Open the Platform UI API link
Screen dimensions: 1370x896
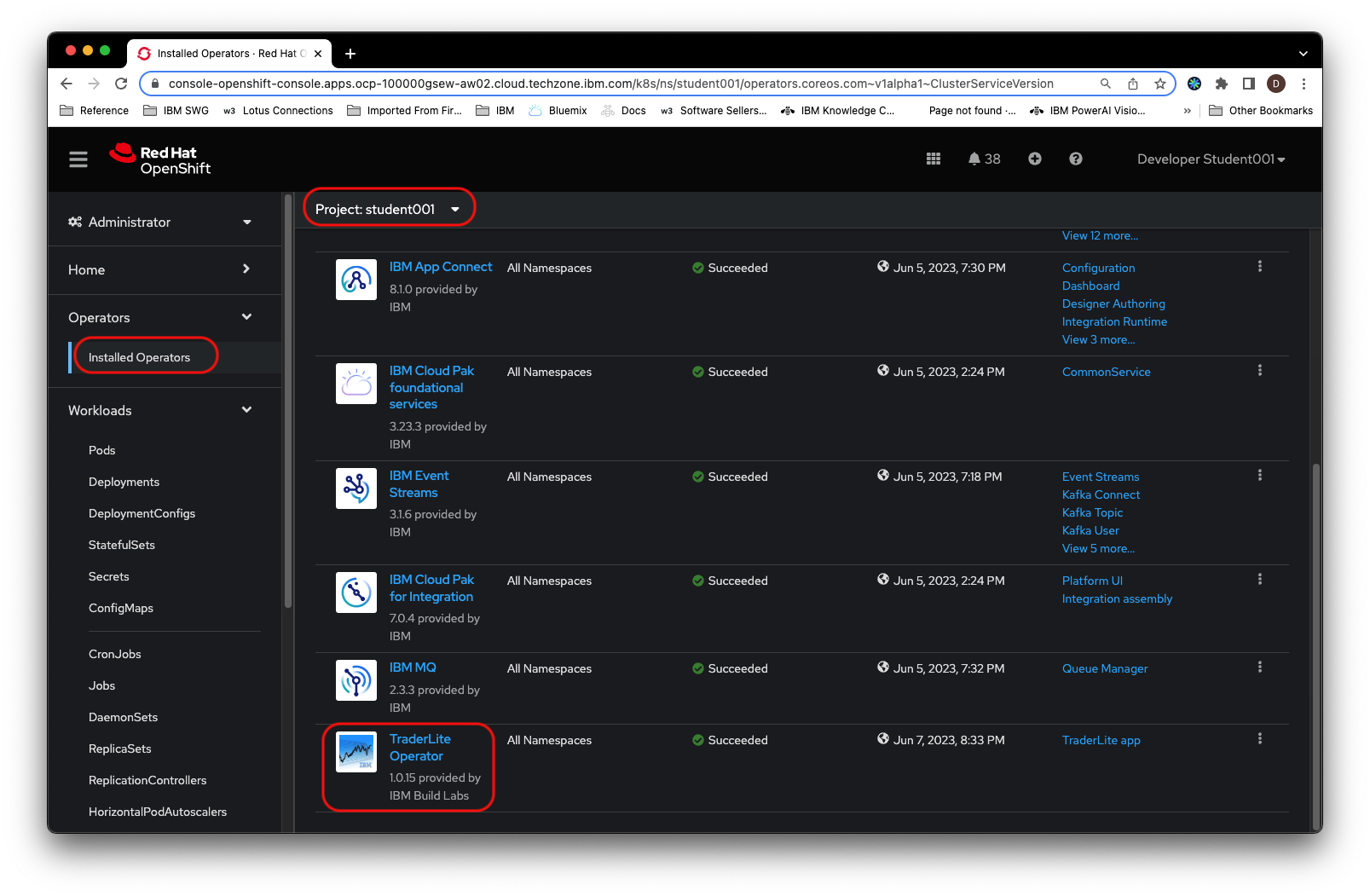point(1092,581)
